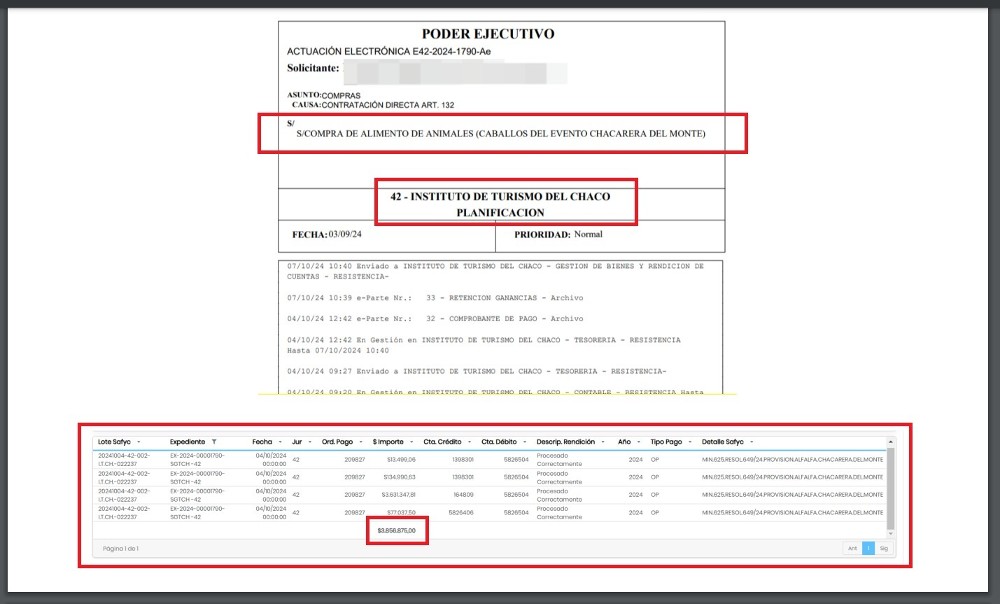Click the 'Solicitante:' label

[313, 68]
